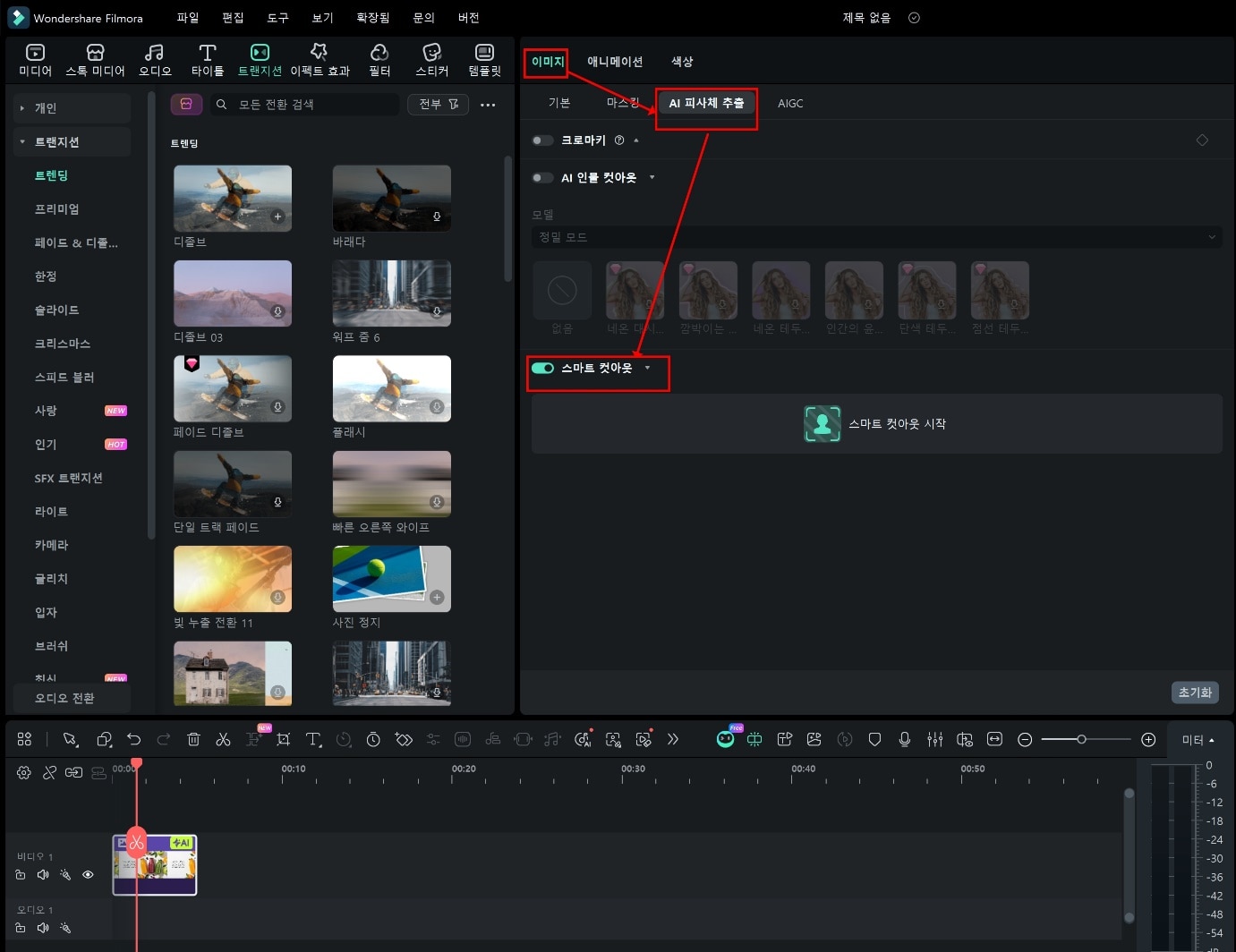The height and width of the screenshot is (952, 1236).
Task: Click the undo arrow icon
Action: coord(134,739)
